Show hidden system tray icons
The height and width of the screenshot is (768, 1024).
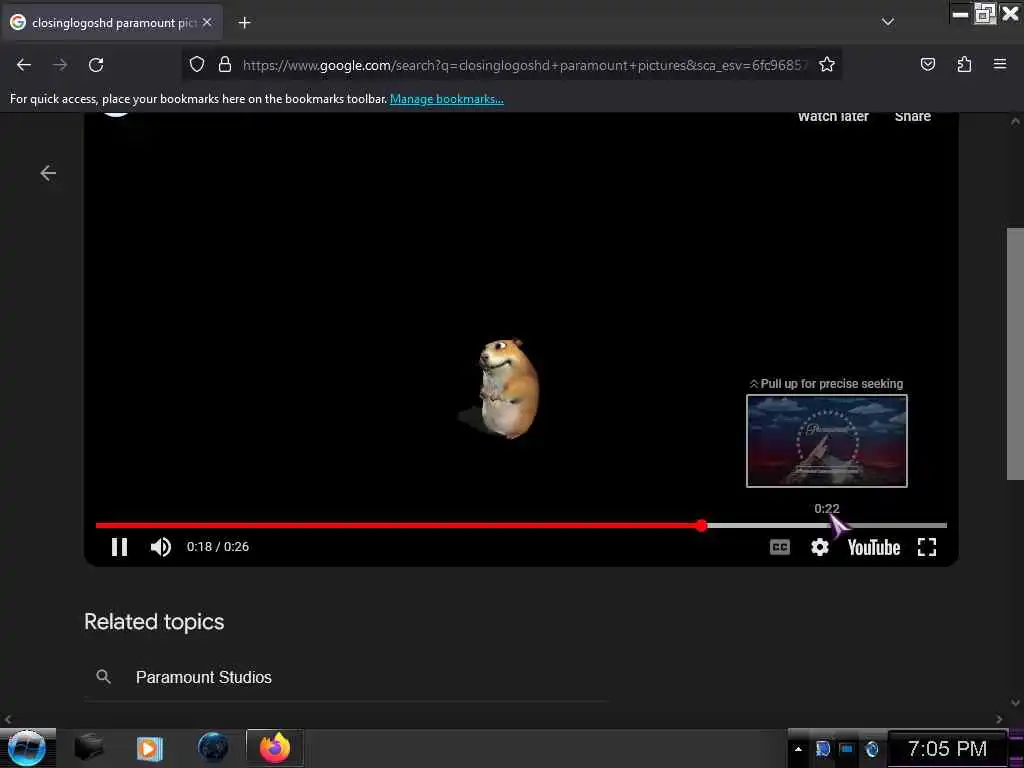click(798, 749)
